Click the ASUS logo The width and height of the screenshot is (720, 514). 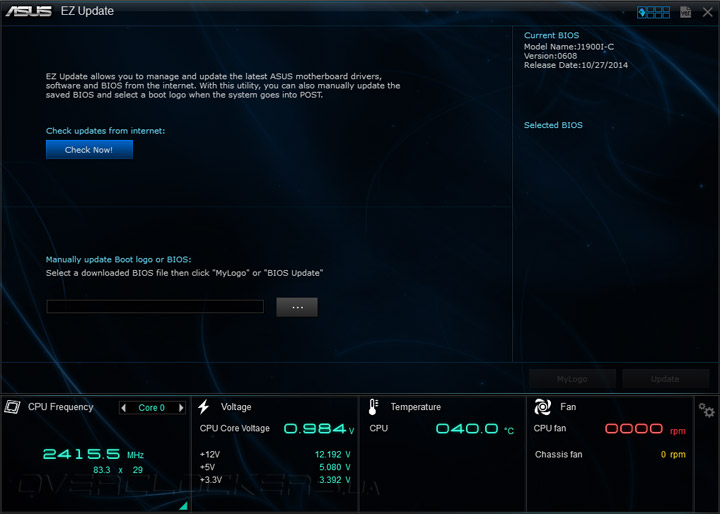(28, 11)
